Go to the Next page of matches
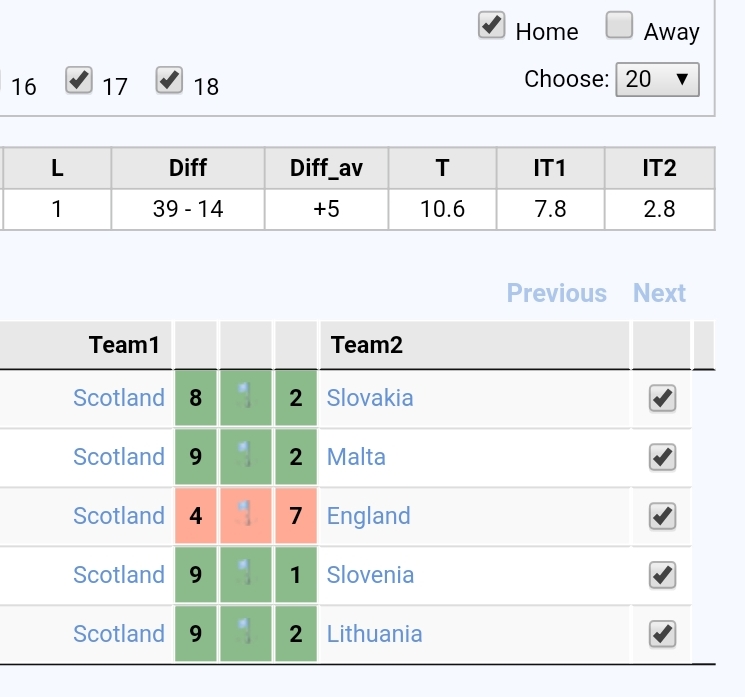 (x=659, y=293)
